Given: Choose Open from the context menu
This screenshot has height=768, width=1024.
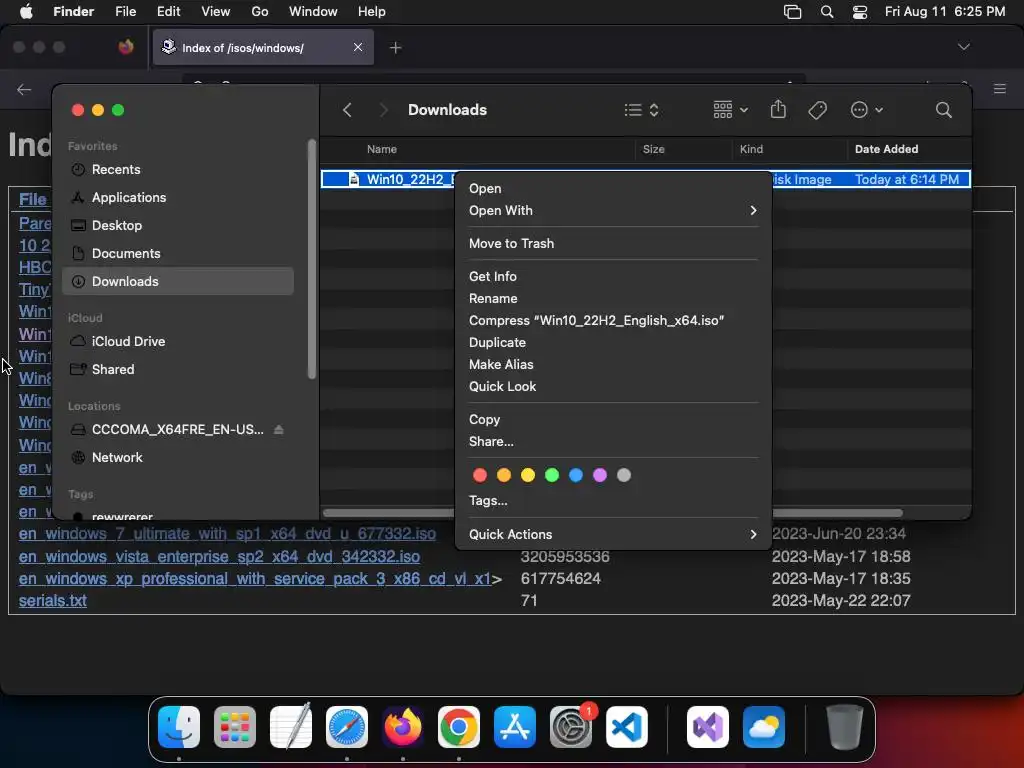Looking at the screenshot, I should pyautogui.click(x=613, y=188).
